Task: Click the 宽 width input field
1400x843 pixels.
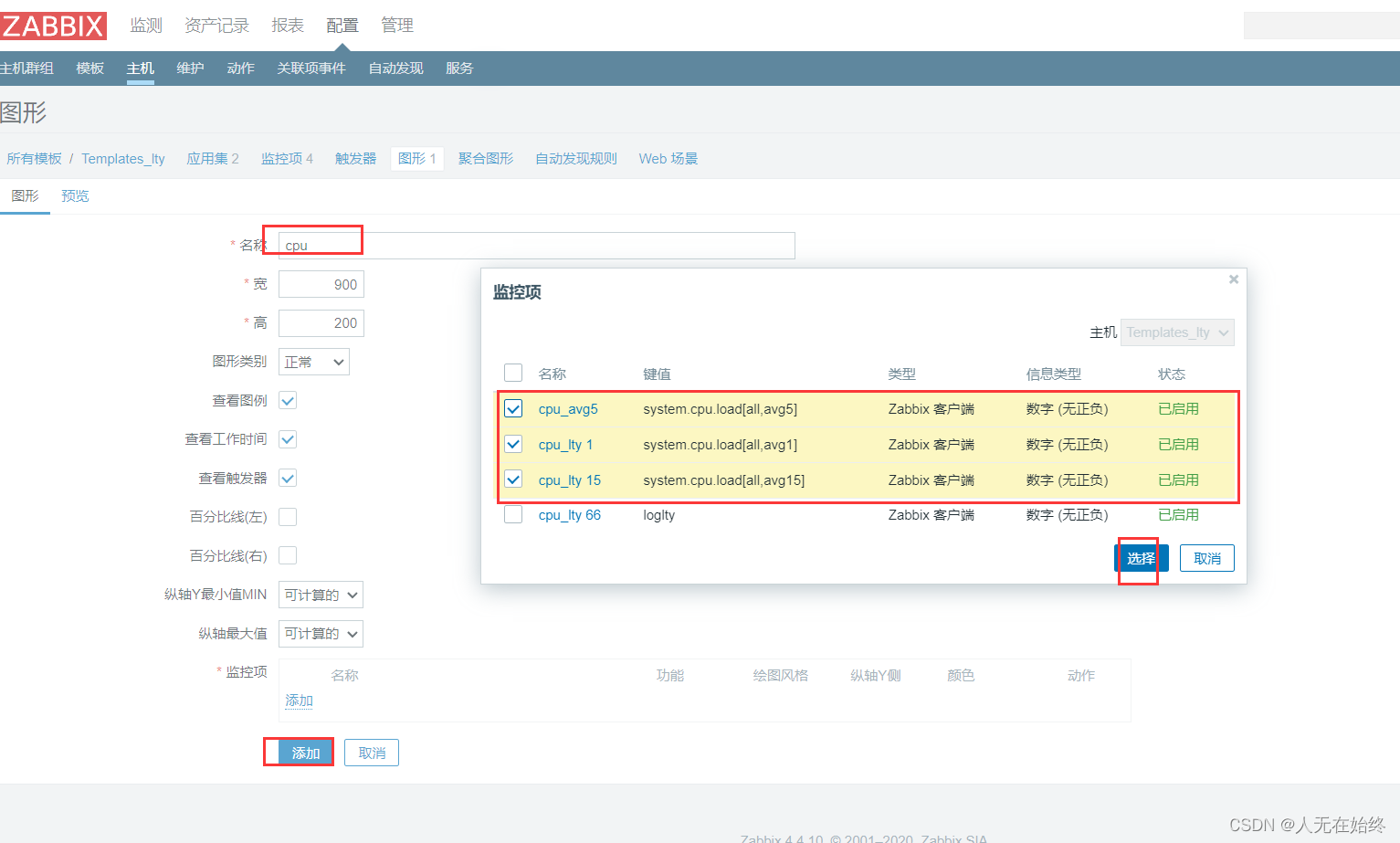Action: click(x=321, y=284)
